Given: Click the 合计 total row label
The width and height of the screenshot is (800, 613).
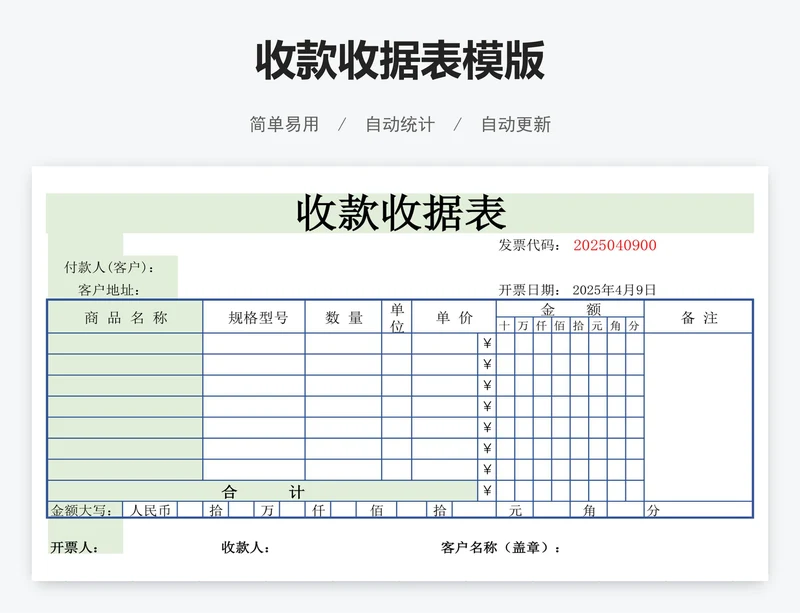Looking at the screenshot, I should pyautogui.click(x=263, y=492).
